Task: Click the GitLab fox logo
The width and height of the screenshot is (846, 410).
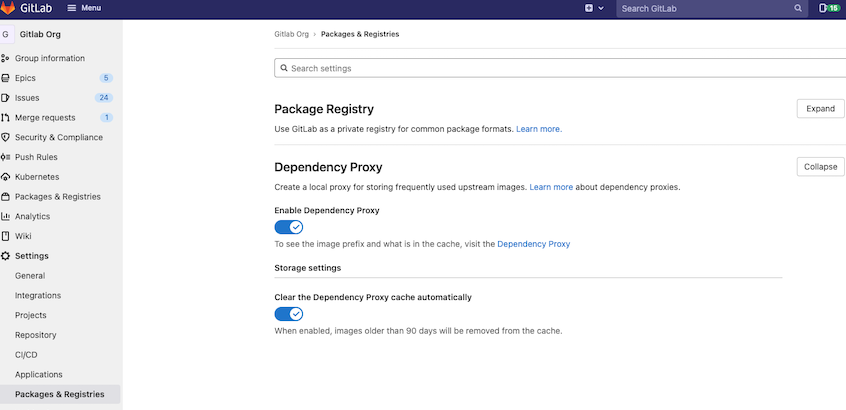Action: [x=7, y=8]
